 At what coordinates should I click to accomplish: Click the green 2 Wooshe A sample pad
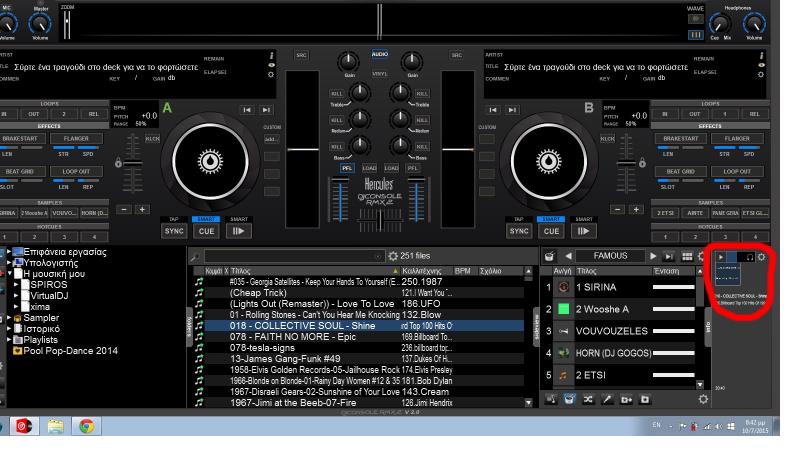[563, 309]
